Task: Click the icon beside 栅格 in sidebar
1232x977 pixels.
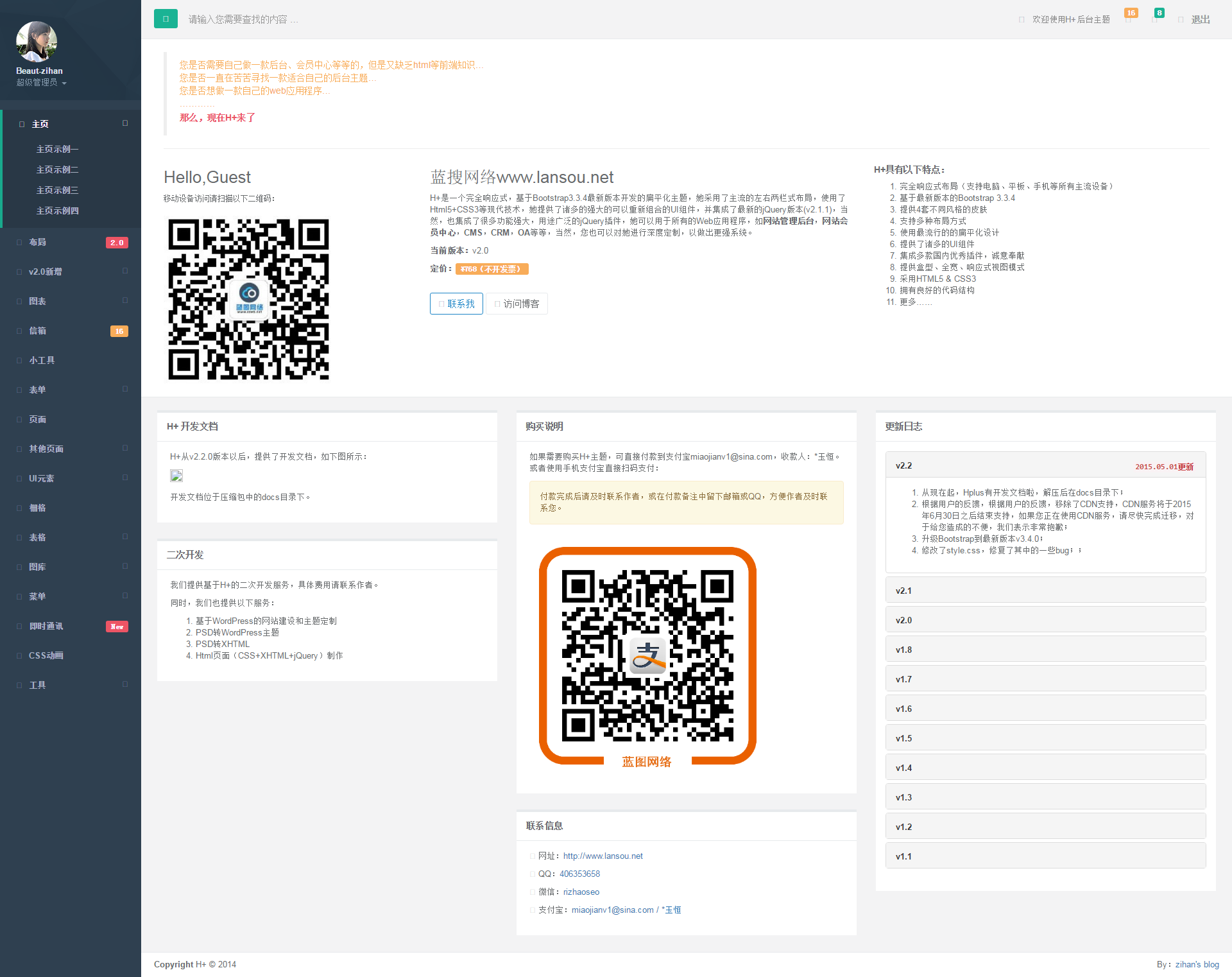Action: (19, 508)
